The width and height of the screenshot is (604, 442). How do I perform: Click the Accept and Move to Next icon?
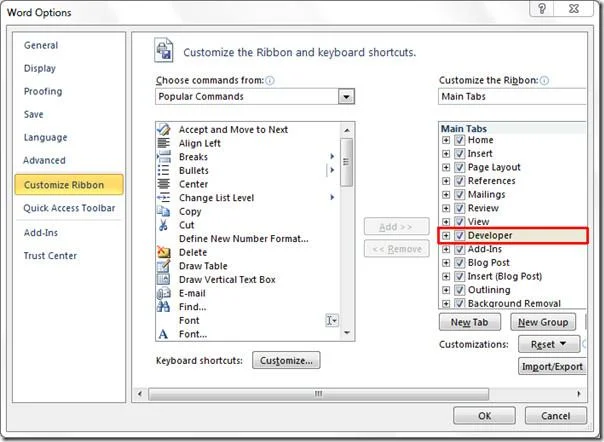pyautogui.click(x=164, y=129)
